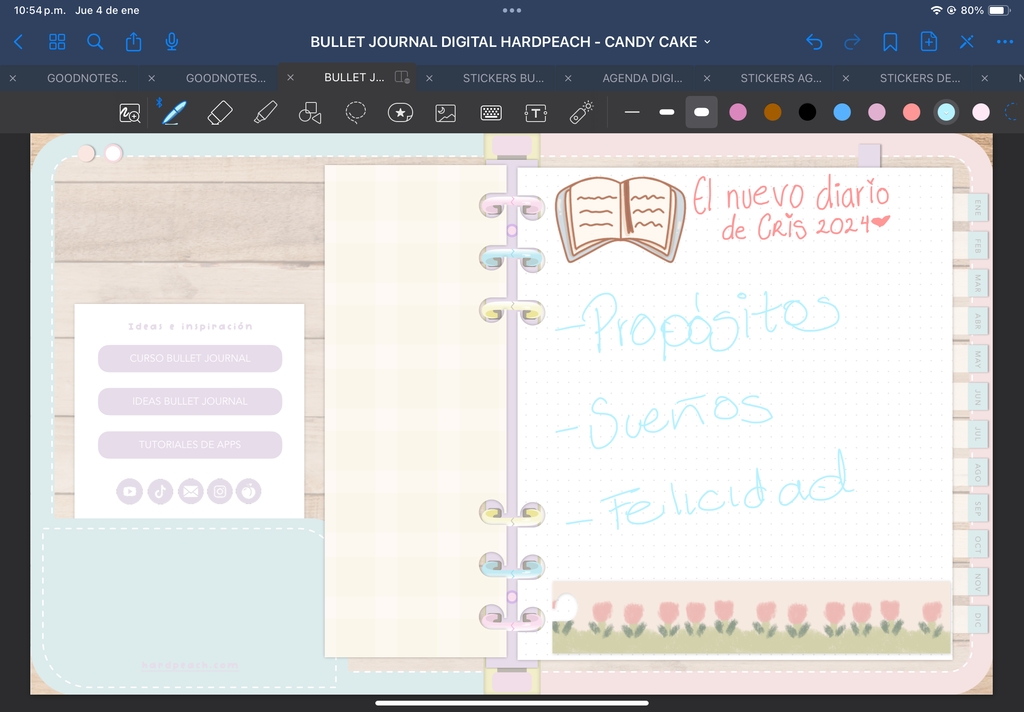This screenshot has width=1024, height=712.
Task: Open the Shapes tool
Action: tap(310, 112)
